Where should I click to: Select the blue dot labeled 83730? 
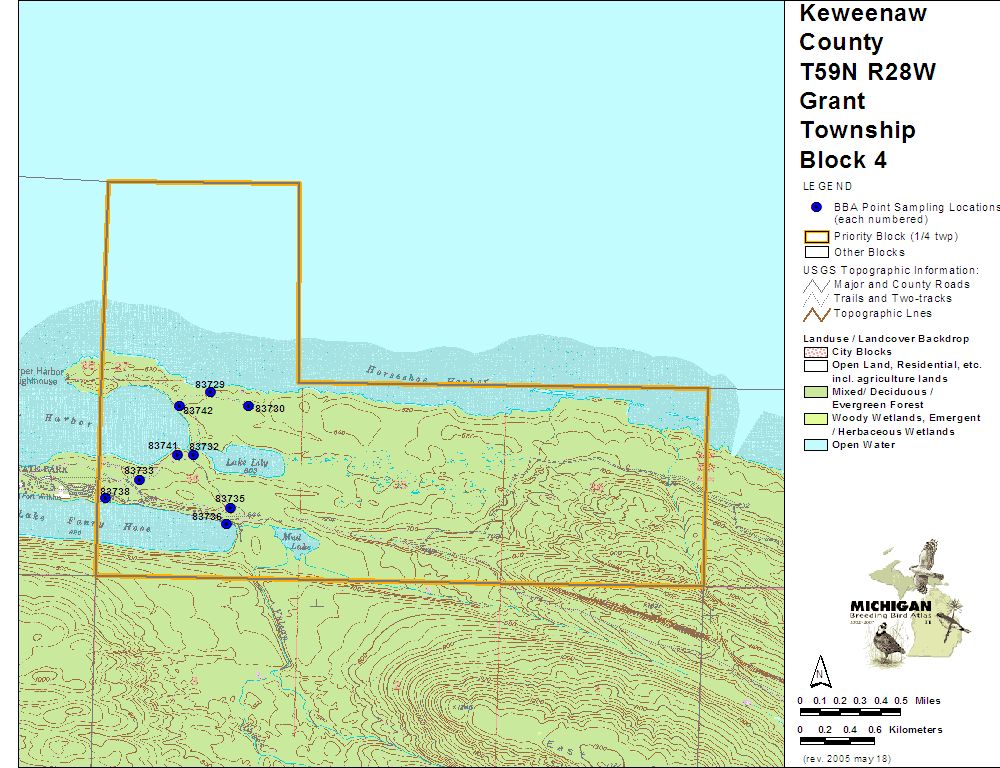(248, 406)
